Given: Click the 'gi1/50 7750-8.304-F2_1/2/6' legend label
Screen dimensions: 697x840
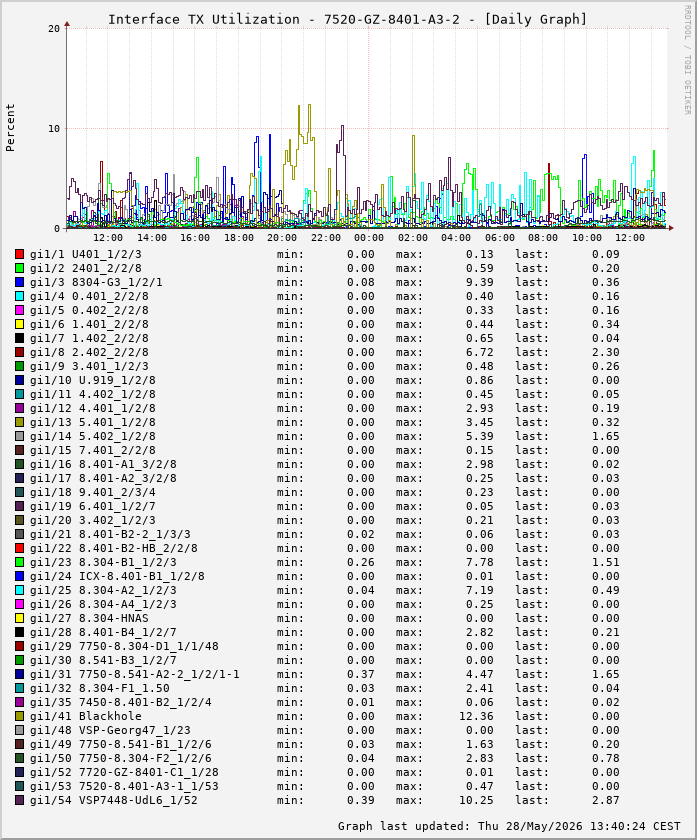Looking at the screenshot, I should [x=121, y=759].
